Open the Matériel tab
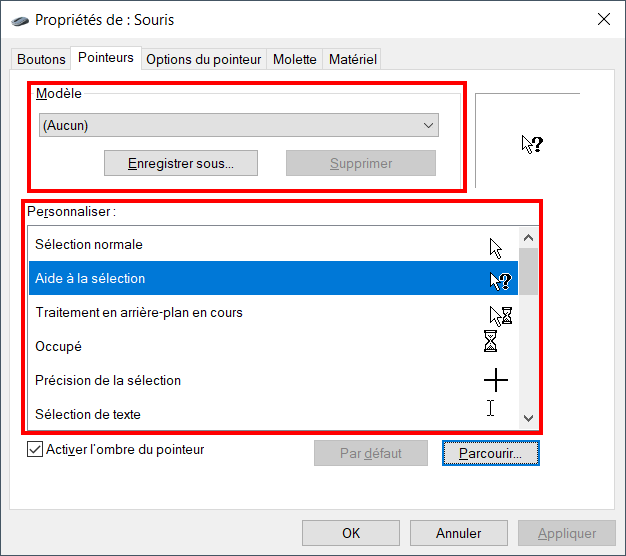The image size is (626, 556). [353, 59]
